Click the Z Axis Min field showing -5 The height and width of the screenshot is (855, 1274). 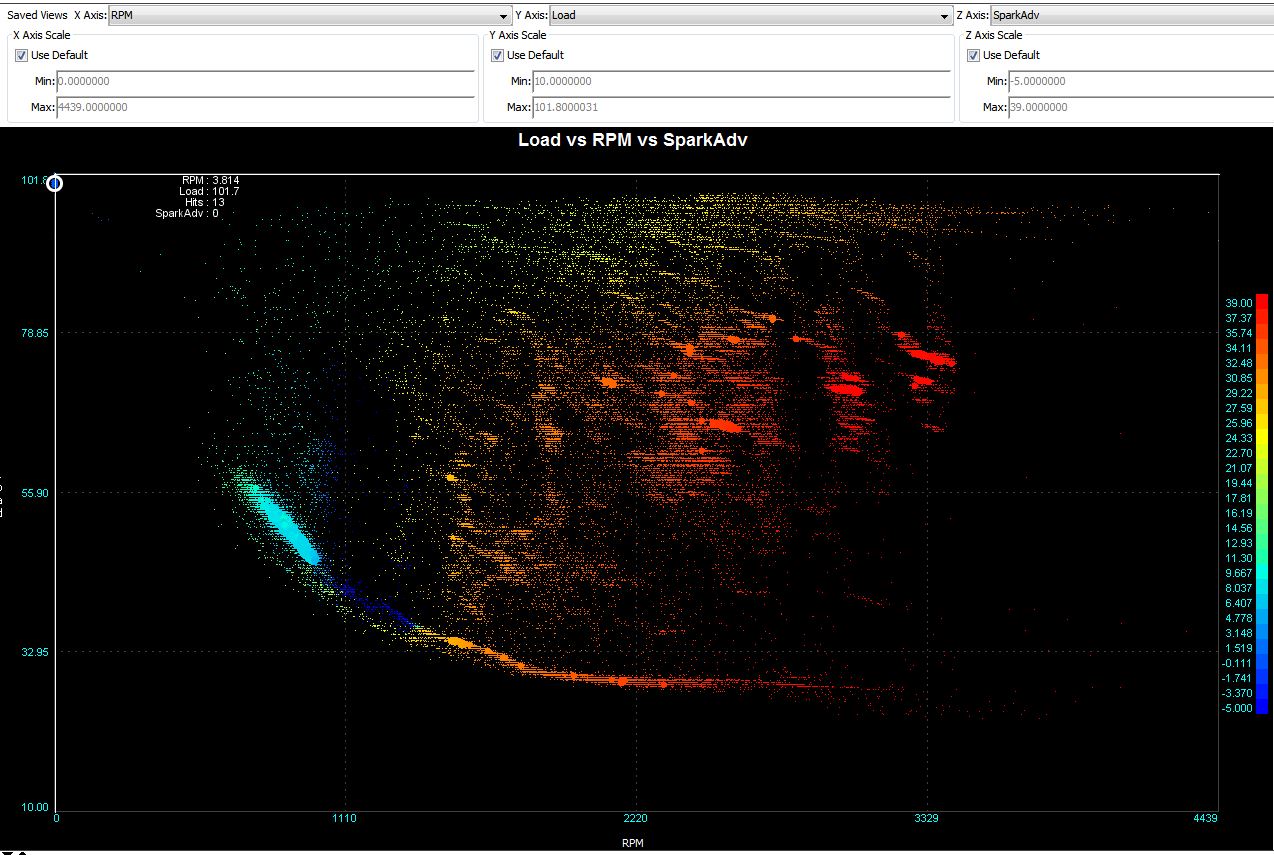1138,82
